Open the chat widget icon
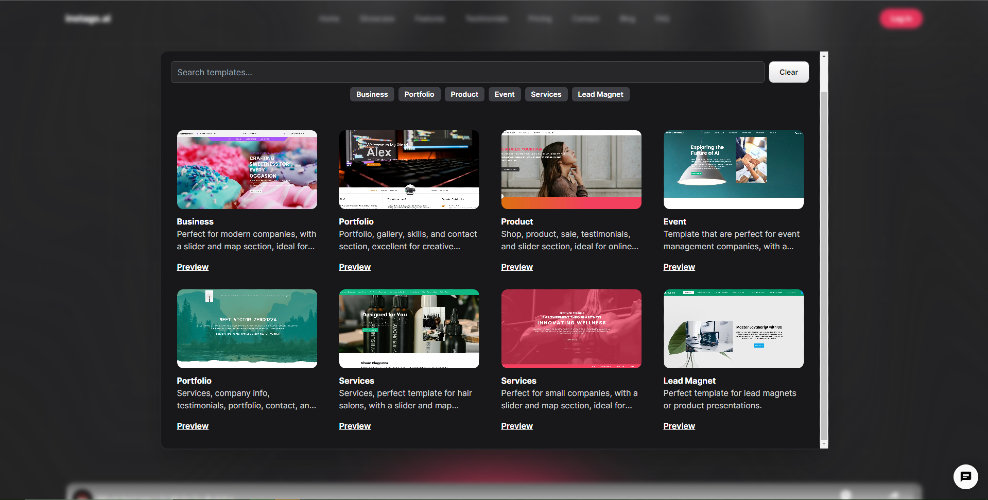 (965, 477)
